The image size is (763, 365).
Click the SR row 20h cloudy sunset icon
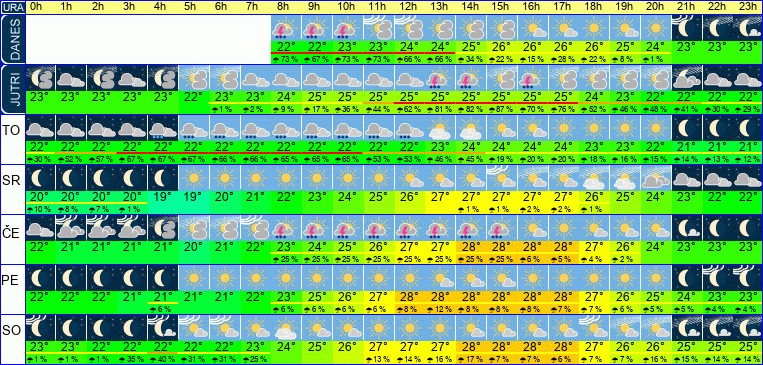point(656,178)
